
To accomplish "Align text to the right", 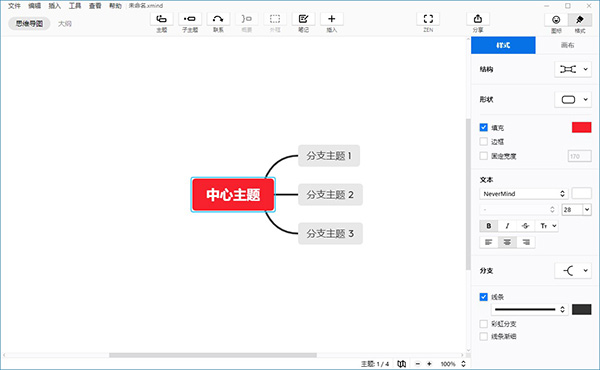I will click(x=526, y=242).
